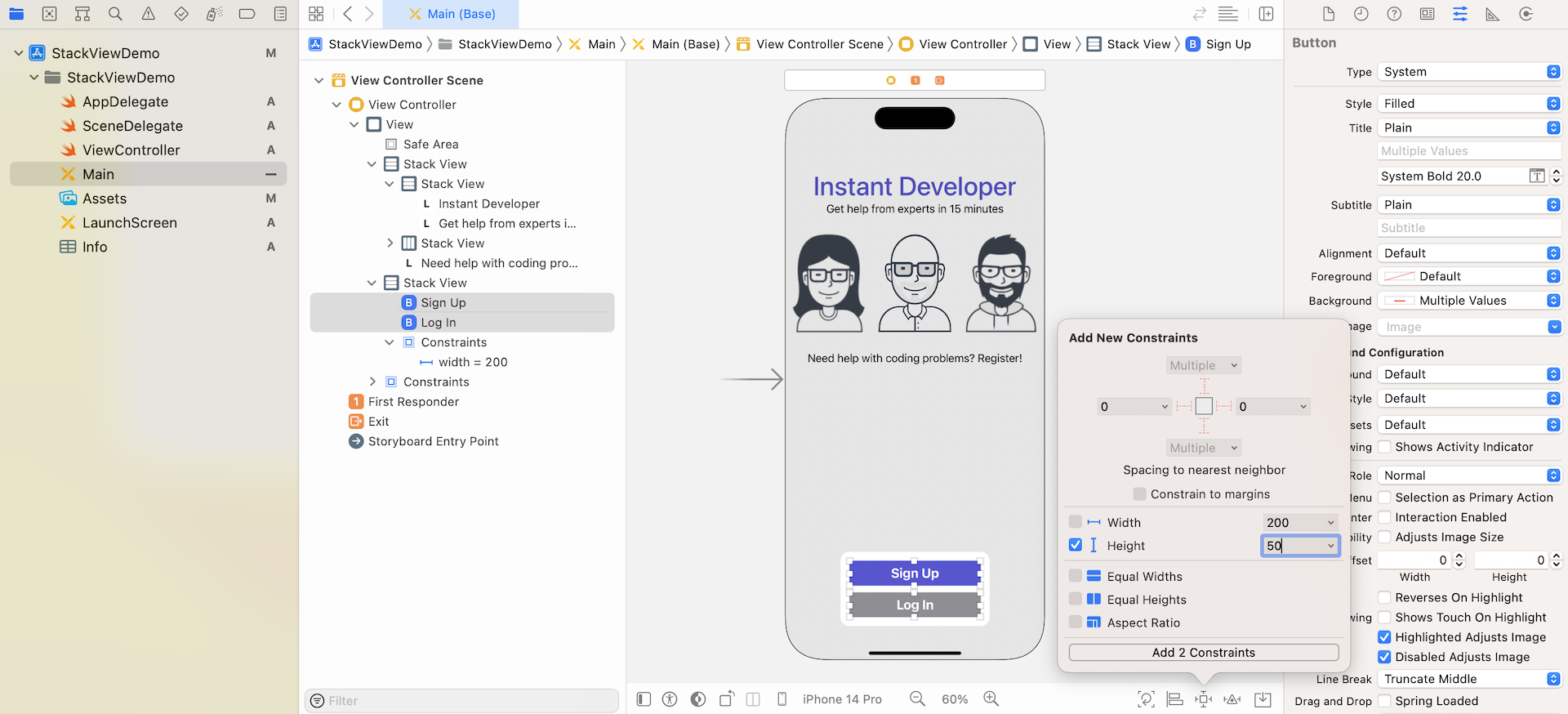This screenshot has width=1568, height=714.
Task: Open the Connections inspector icon
Action: point(1526,14)
